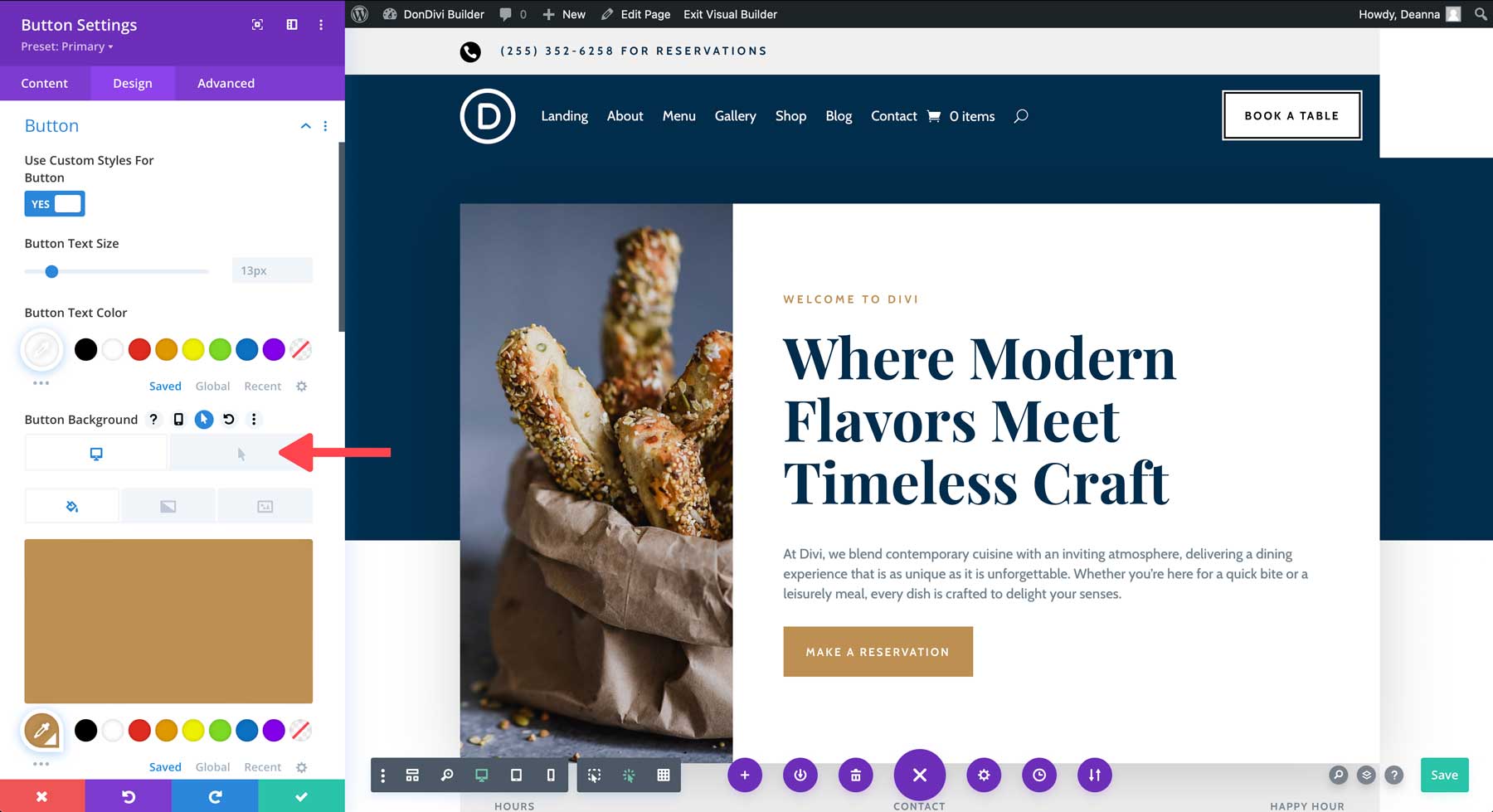Click the Button Text Size input field
This screenshot has height=812, width=1493.
272,270
